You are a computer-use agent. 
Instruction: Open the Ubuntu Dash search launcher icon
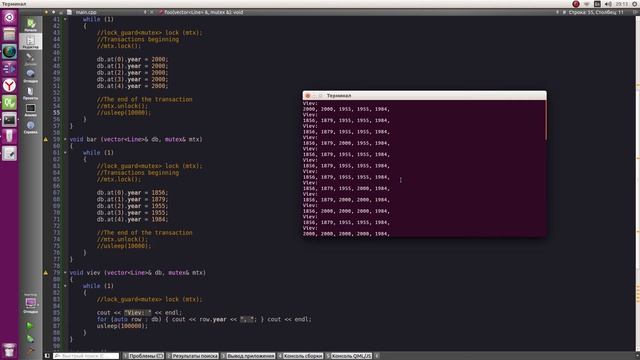pos(9,17)
